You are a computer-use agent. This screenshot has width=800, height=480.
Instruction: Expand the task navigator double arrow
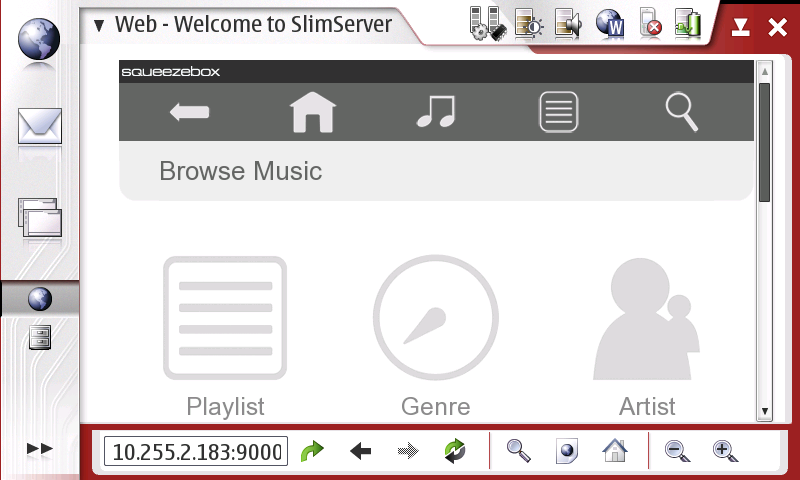39,449
